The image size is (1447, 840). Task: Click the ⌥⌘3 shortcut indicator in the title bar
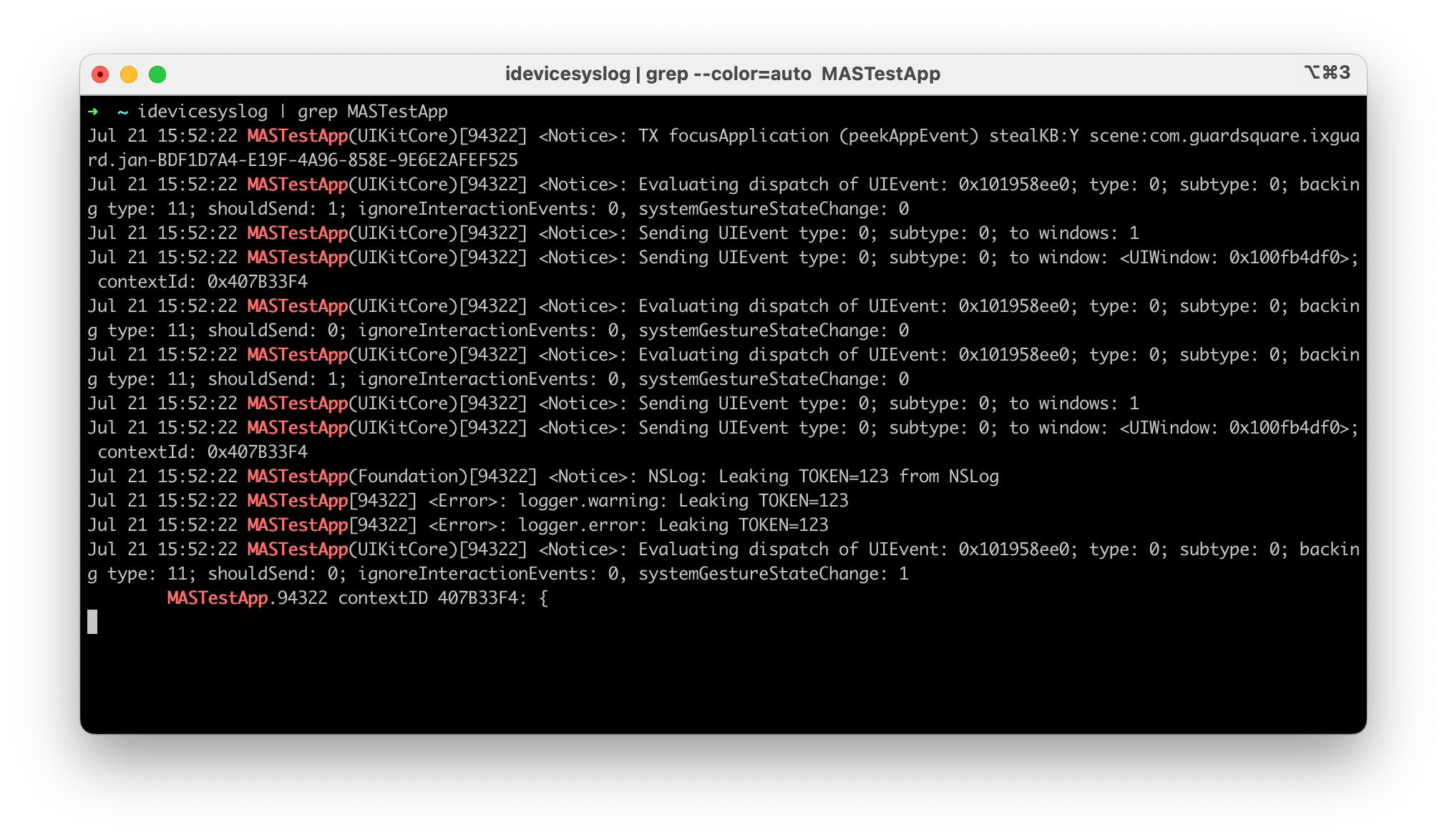1327,72
